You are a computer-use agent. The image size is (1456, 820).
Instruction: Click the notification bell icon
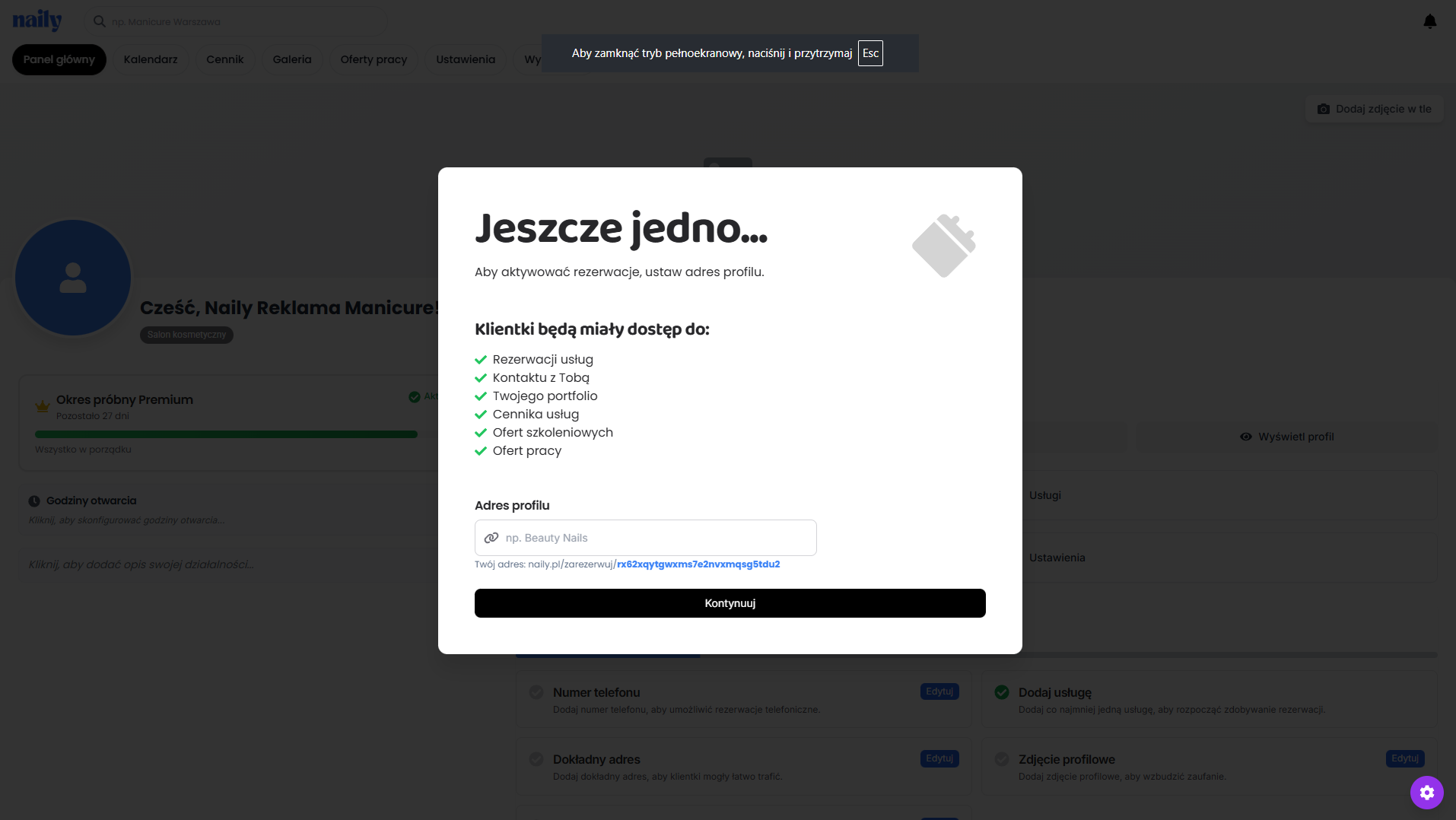click(x=1429, y=21)
